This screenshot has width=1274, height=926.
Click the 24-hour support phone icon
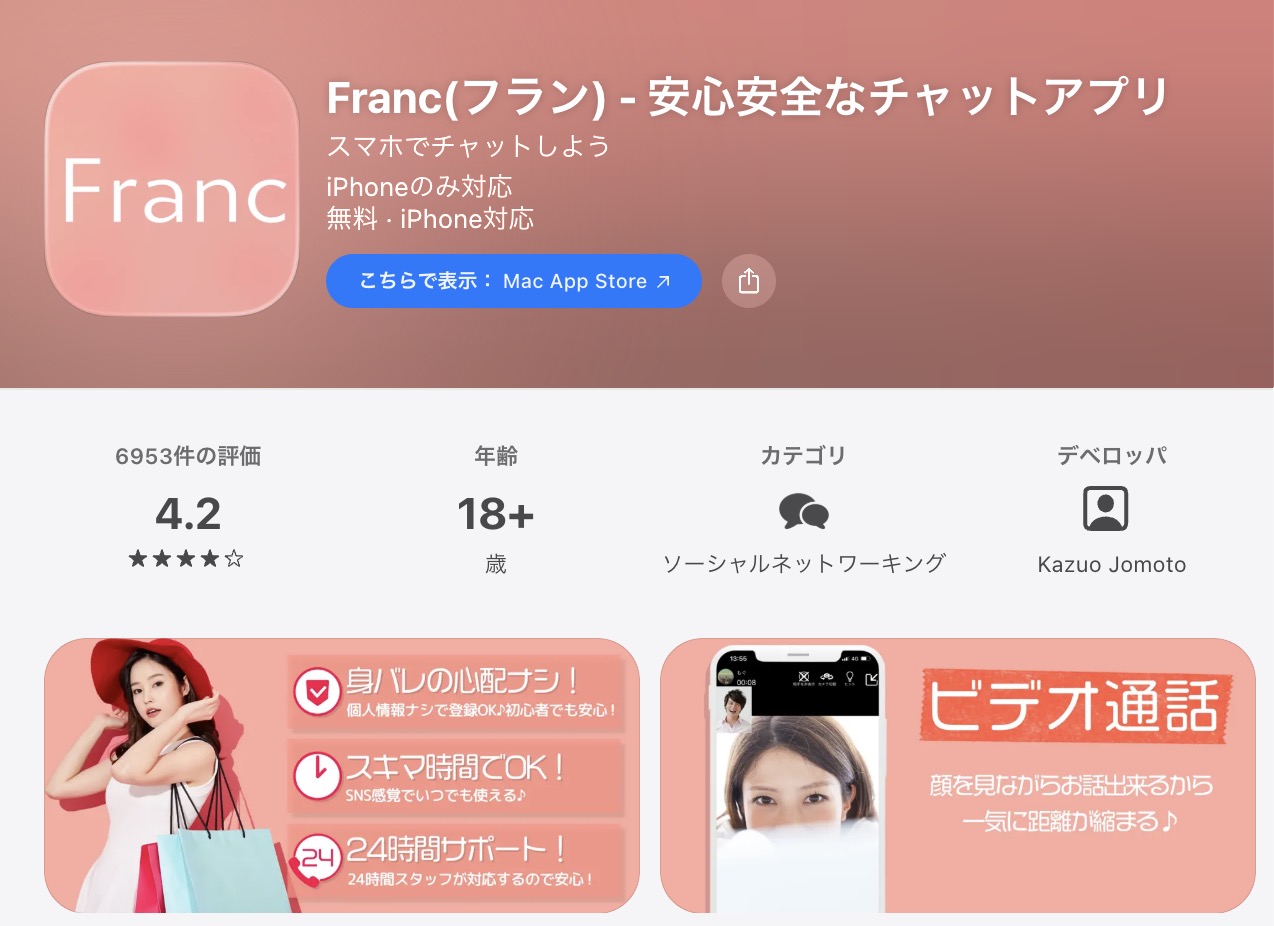[314, 858]
